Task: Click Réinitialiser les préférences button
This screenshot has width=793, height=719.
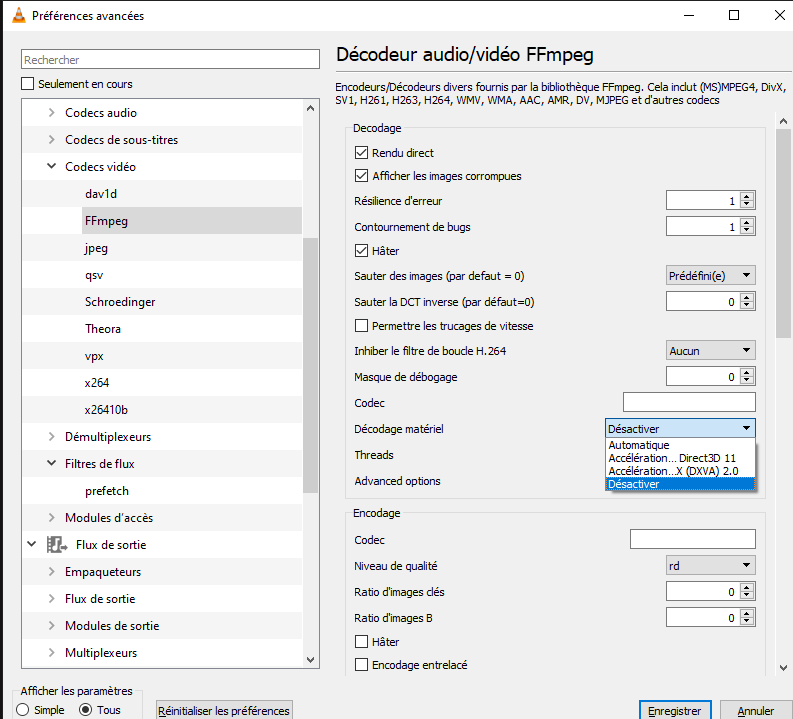Action: click(x=224, y=710)
